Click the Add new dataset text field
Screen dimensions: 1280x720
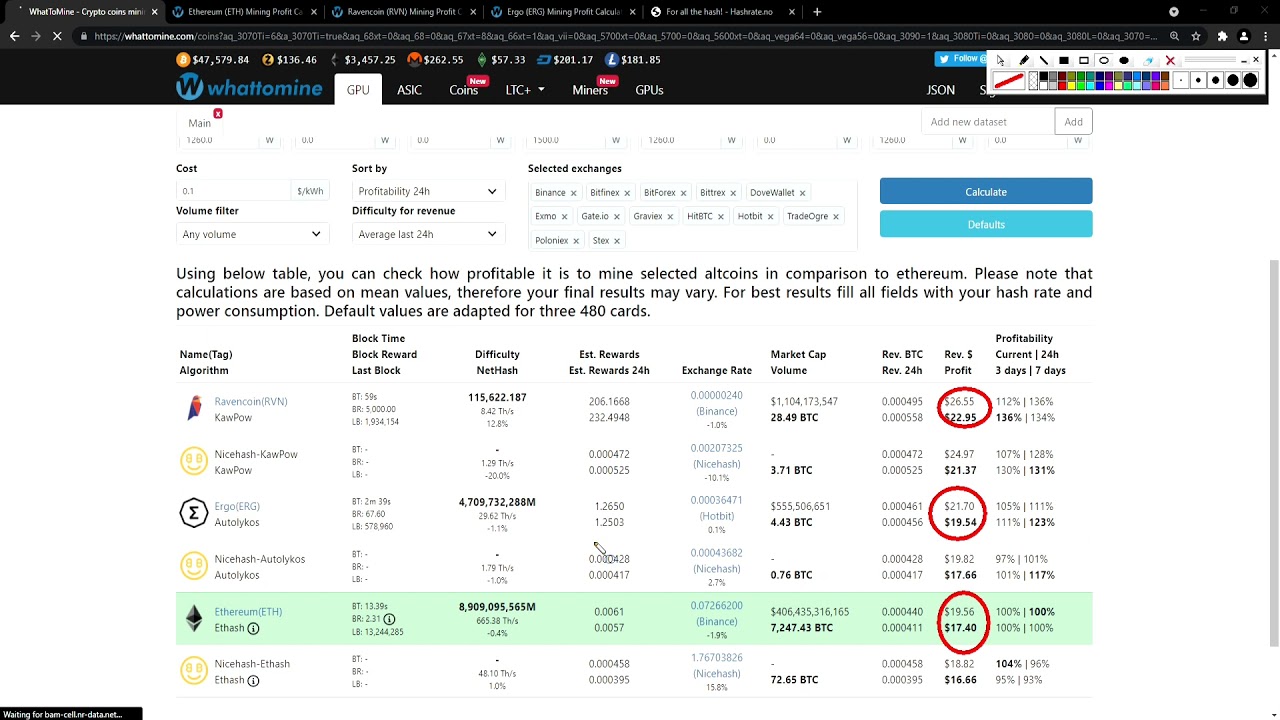(x=987, y=122)
